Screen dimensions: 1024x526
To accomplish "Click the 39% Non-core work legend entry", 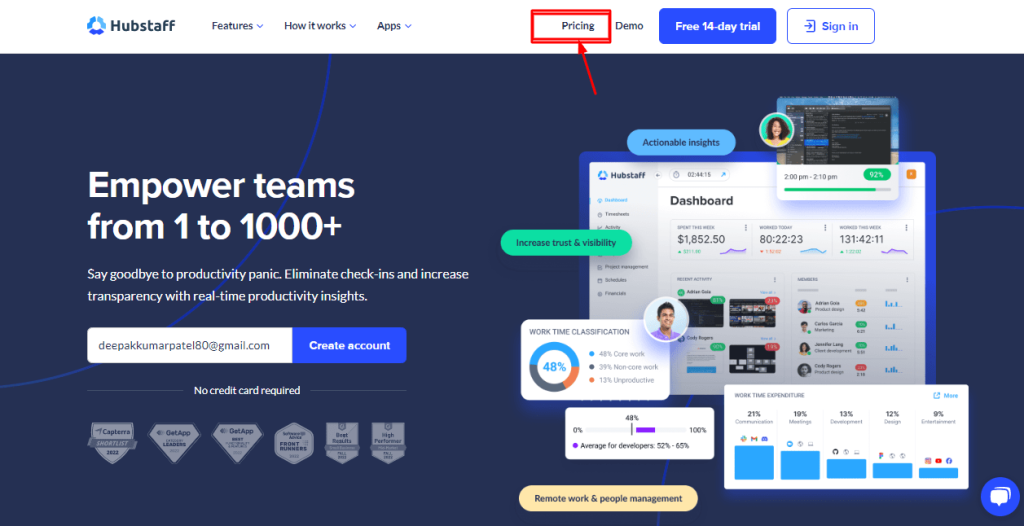I will point(624,367).
